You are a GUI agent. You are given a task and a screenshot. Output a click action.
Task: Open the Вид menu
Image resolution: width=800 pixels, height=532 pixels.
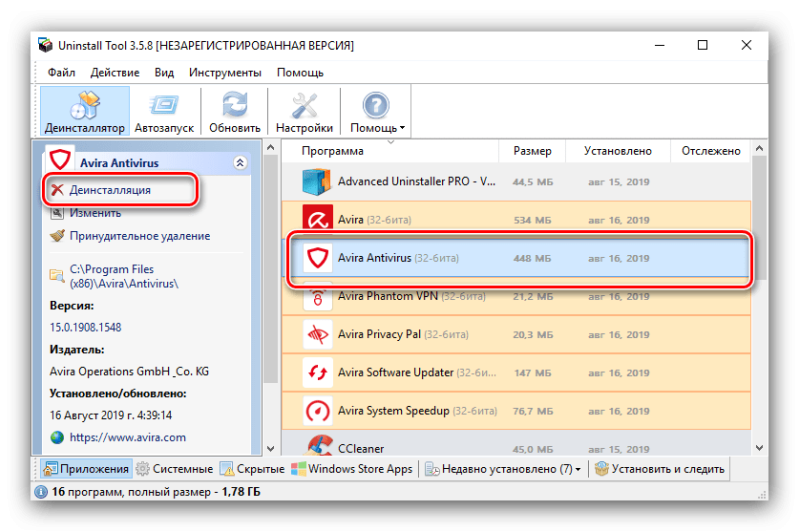pos(164,72)
